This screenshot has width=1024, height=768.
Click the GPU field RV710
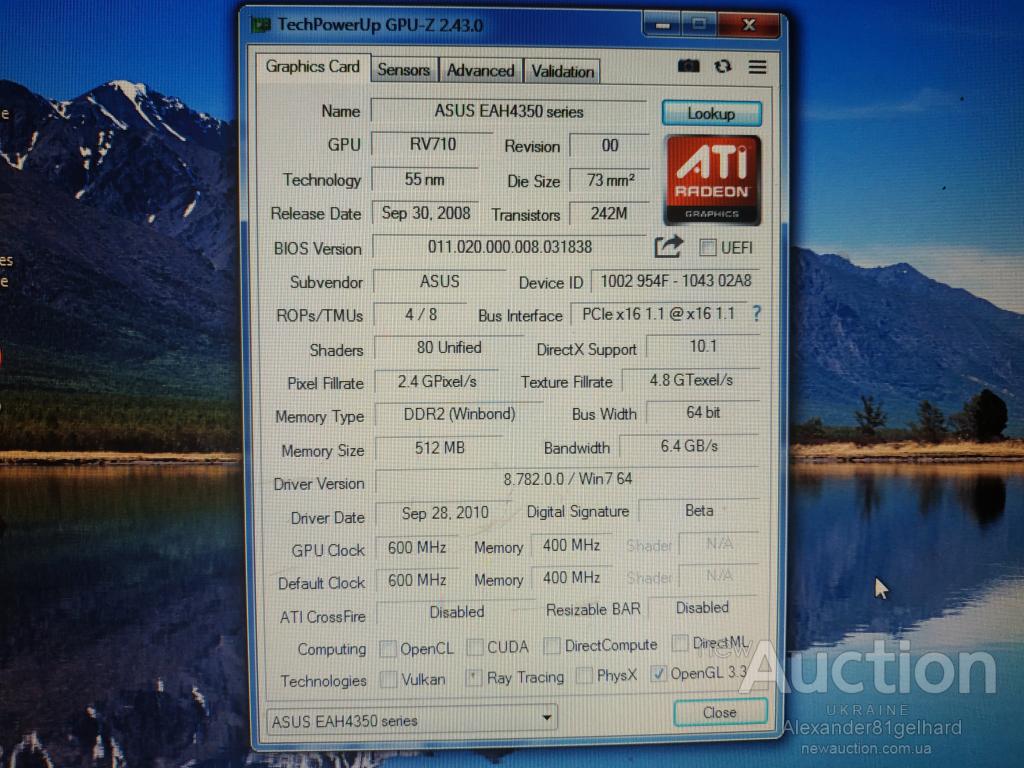click(x=432, y=144)
